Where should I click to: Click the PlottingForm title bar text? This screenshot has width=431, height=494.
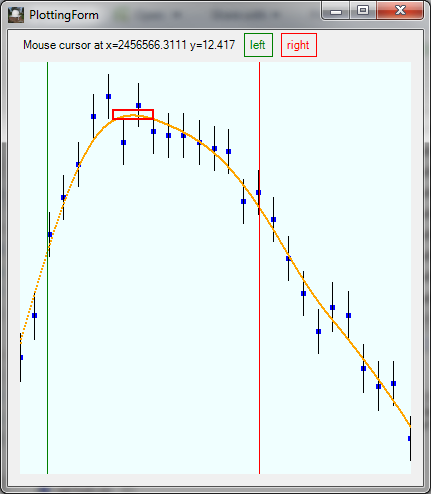click(64, 15)
